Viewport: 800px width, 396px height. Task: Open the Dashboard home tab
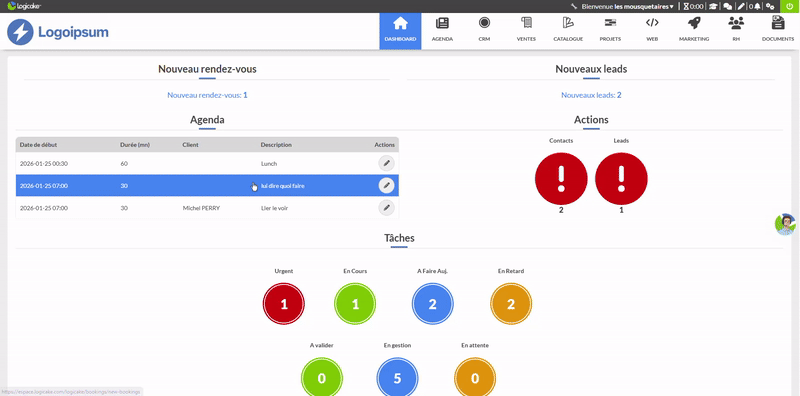400,31
